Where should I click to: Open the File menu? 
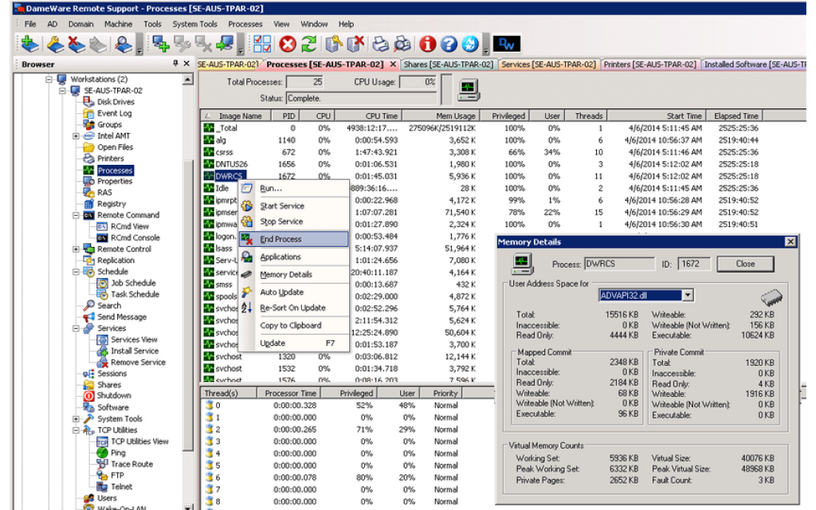(x=30, y=24)
